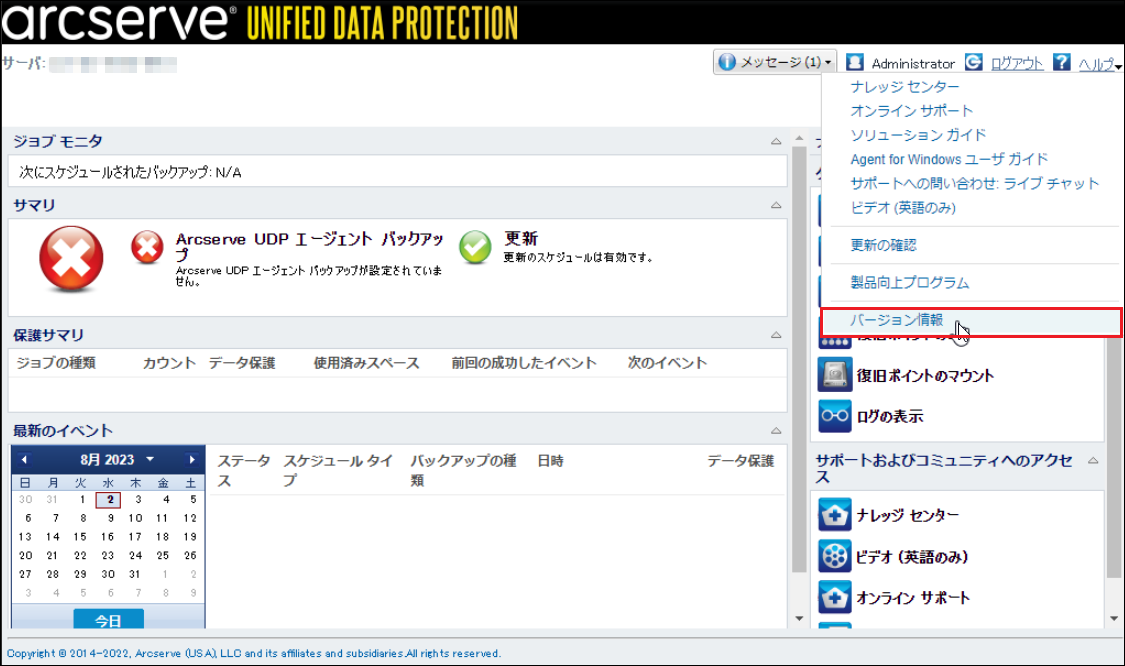Choose 更新の確認 menu entry
Image resolution: width=1125 pixels, height=666 pixels.
point(883,245)
